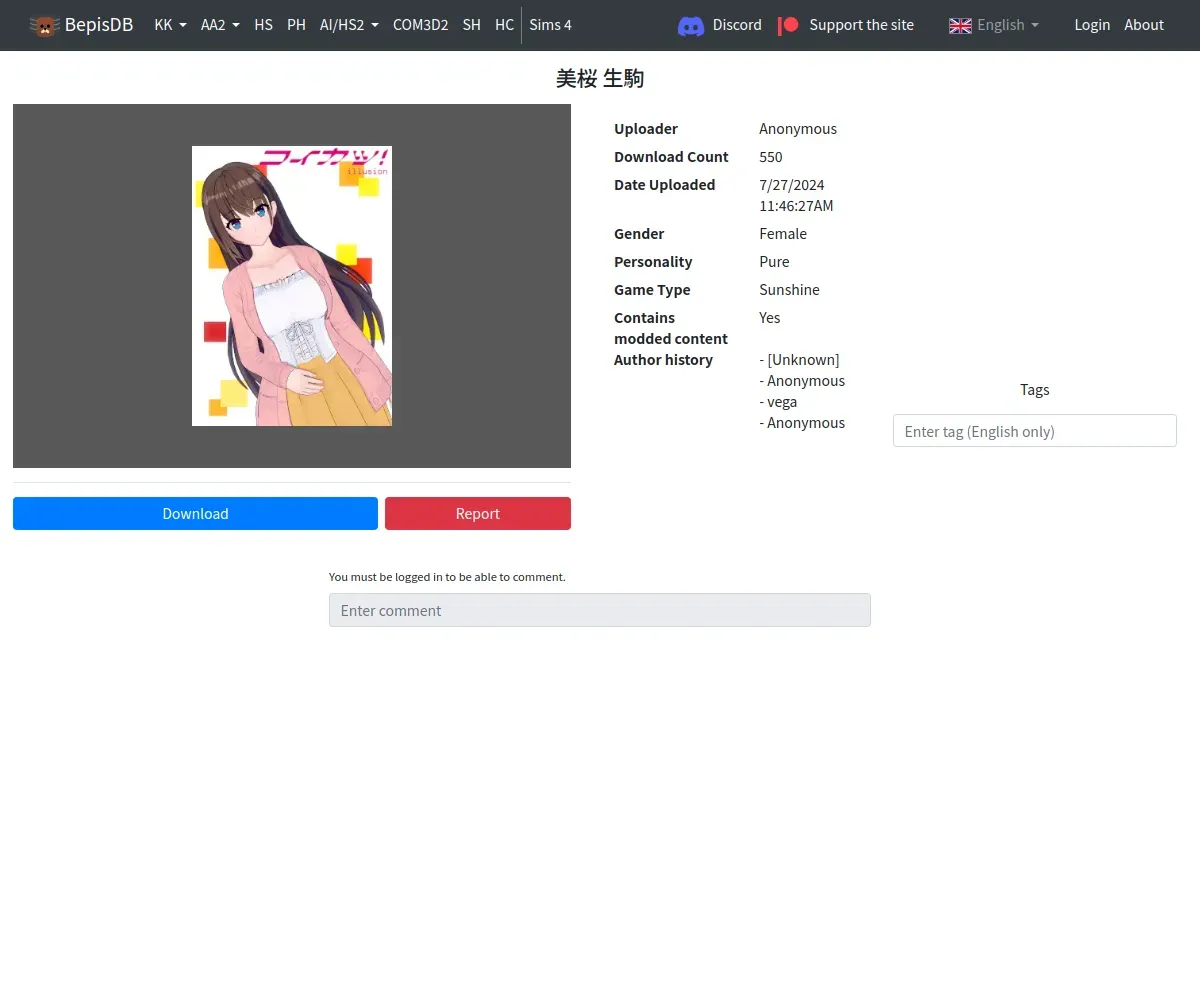Image resolution: width=1200 pixels, height=1000 pixels.
Task: Go to the HS section
Action: click(x=263, y=25)
